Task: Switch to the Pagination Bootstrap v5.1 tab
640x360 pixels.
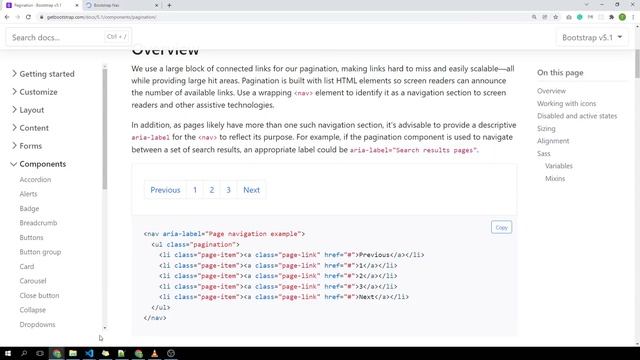Action: click(x=41, y=5)
